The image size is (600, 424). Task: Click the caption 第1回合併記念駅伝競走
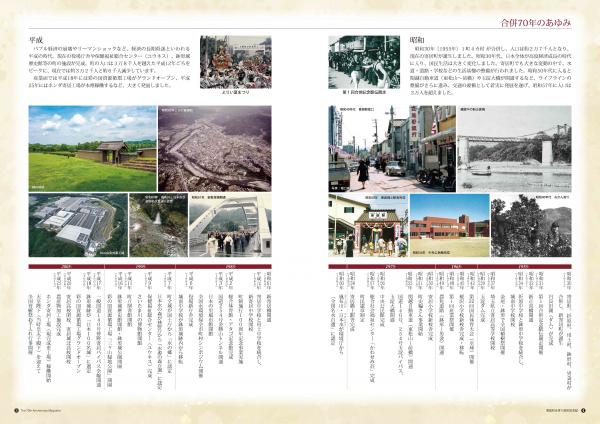[364, 92]
